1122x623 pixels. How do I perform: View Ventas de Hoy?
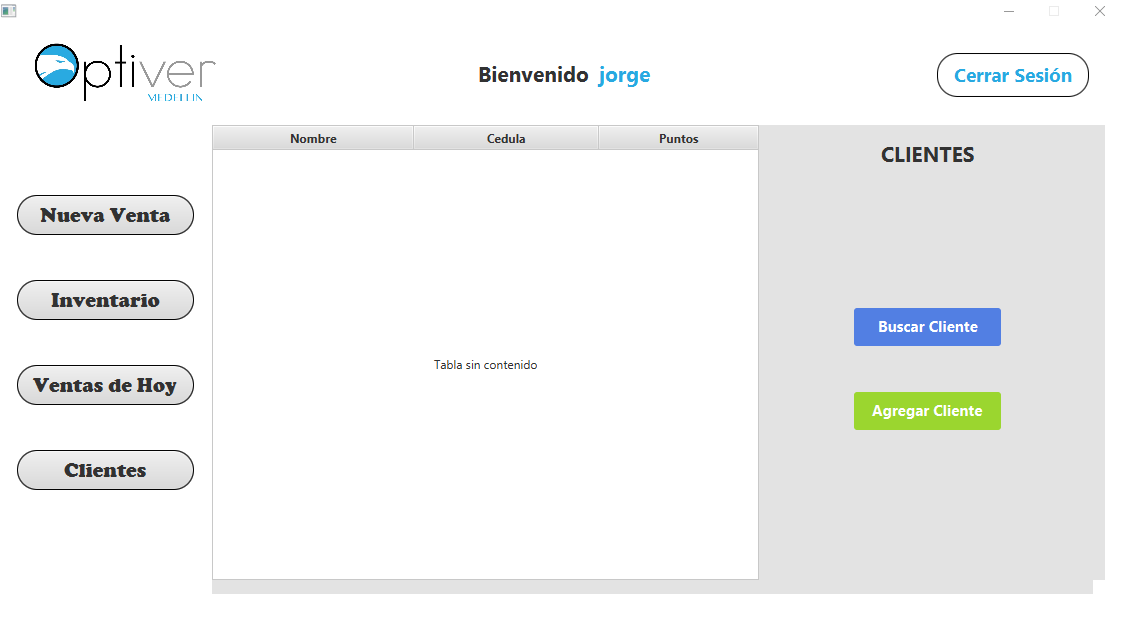[x=105, y=384]
